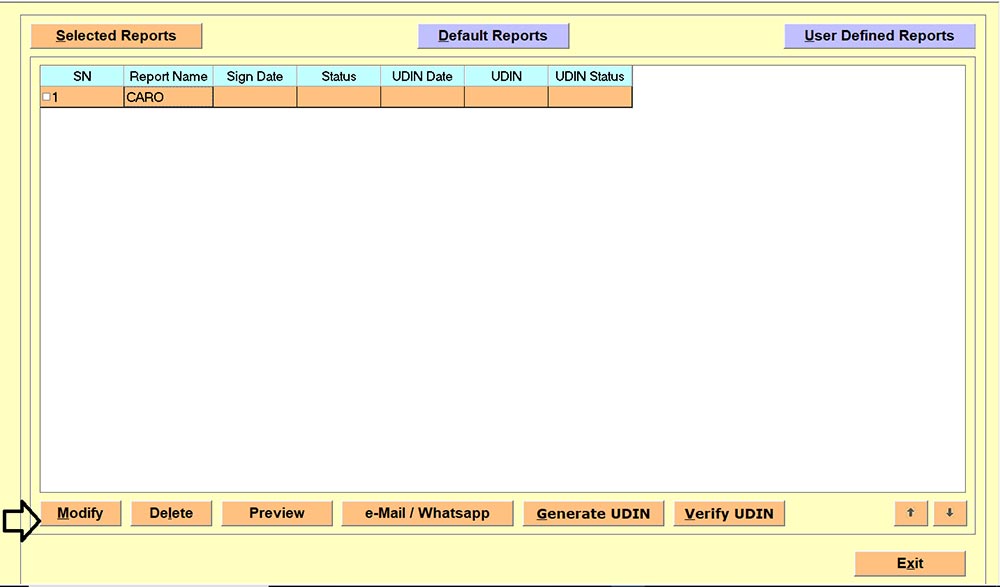1000x587 pixels.
Task: Click the Verify UDIN button
Action: click(729, 514)
